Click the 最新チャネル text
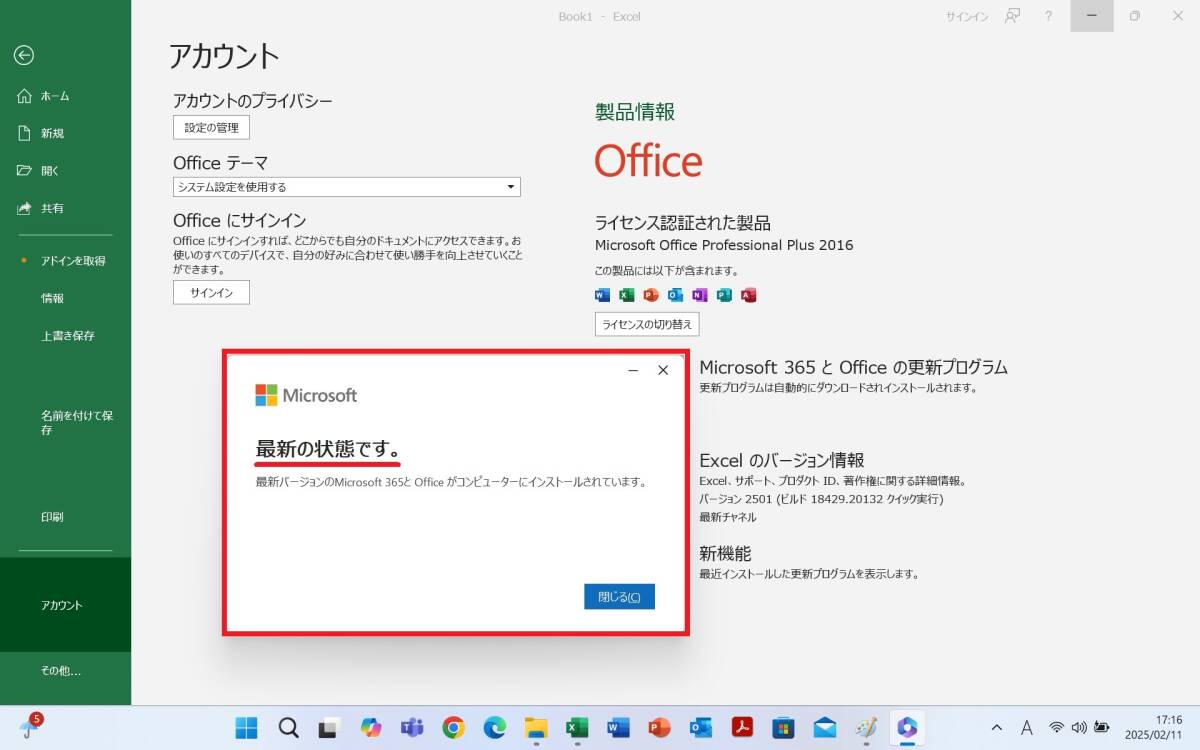The height and width of the screenshot is (750, 1200). point(728,517)
